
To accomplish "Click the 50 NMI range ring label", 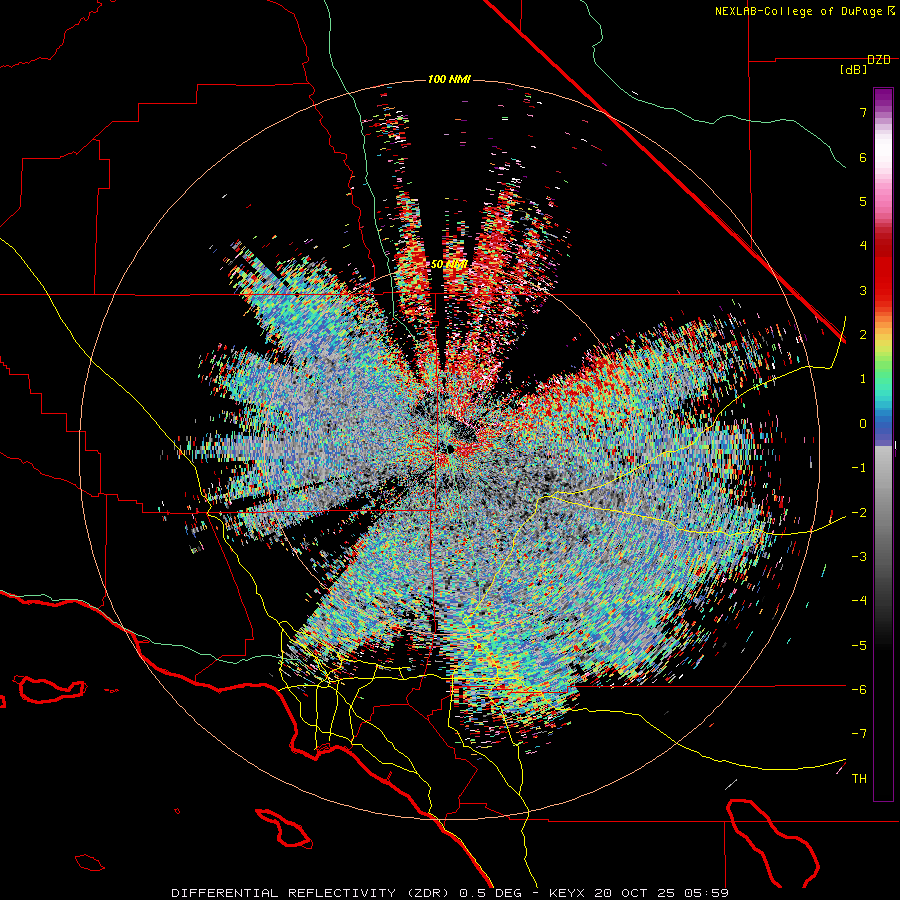I will pos(449,264).
